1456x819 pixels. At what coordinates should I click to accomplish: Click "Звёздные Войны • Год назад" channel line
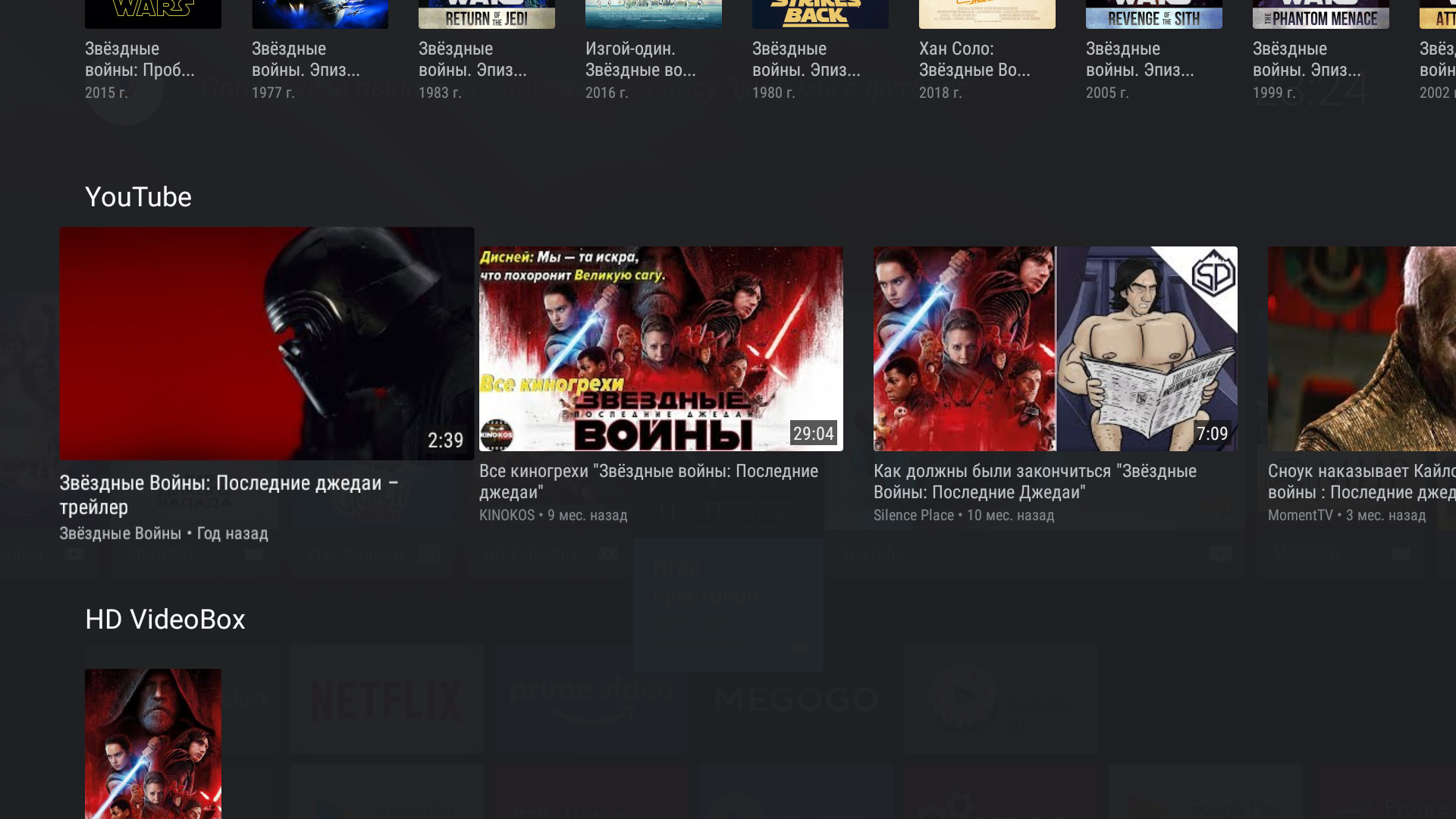[164, 533]
